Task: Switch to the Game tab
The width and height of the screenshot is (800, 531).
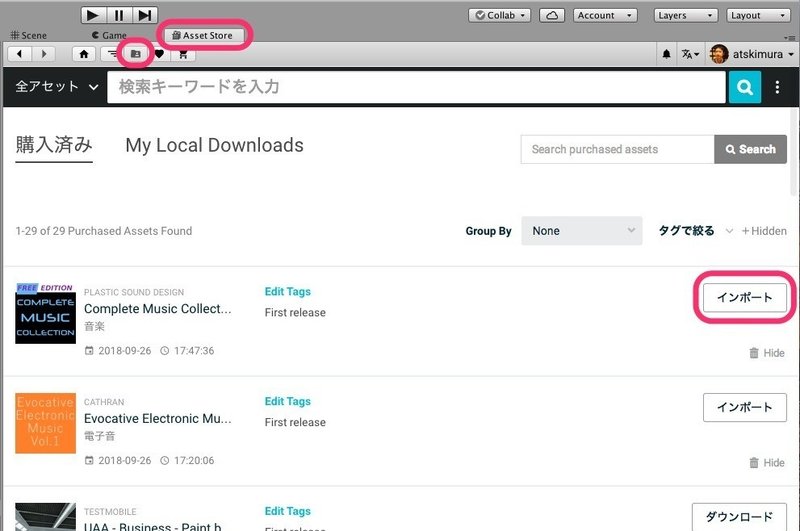Action: pos(109,35)
